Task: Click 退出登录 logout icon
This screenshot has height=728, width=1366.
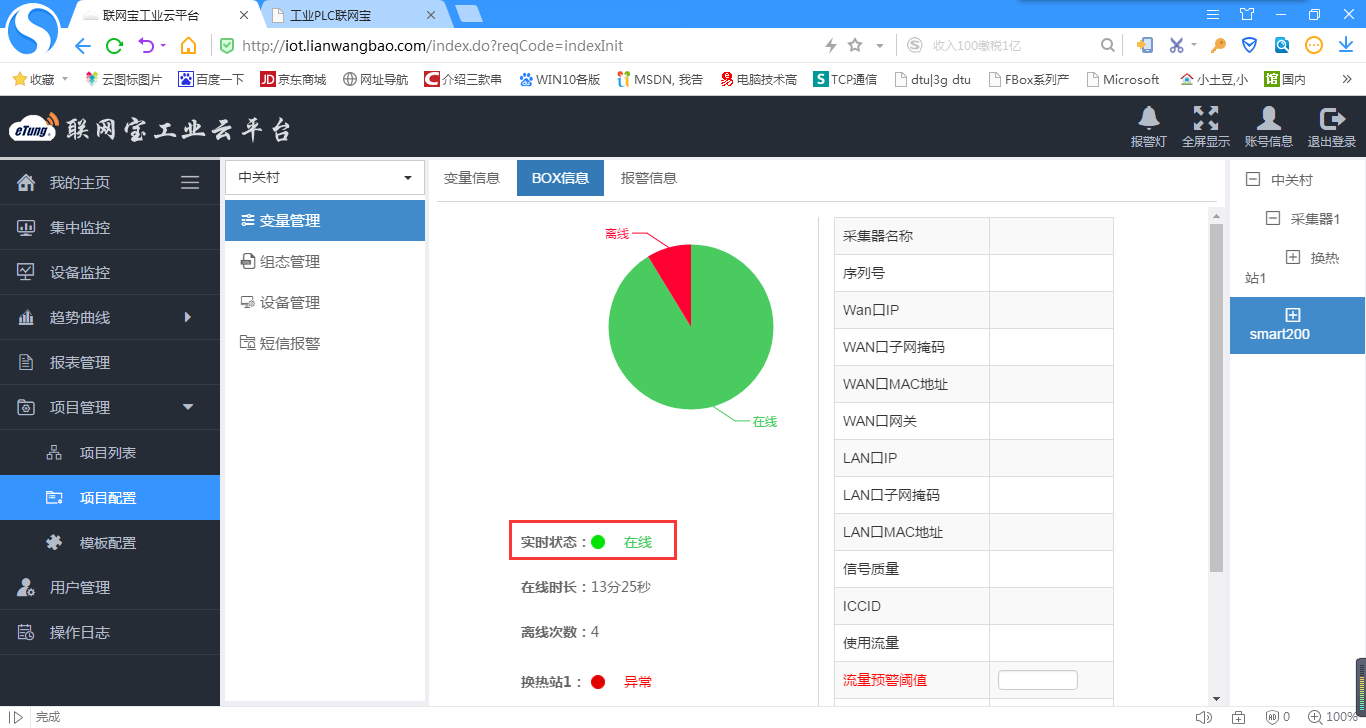Action: pos(1332,117)
